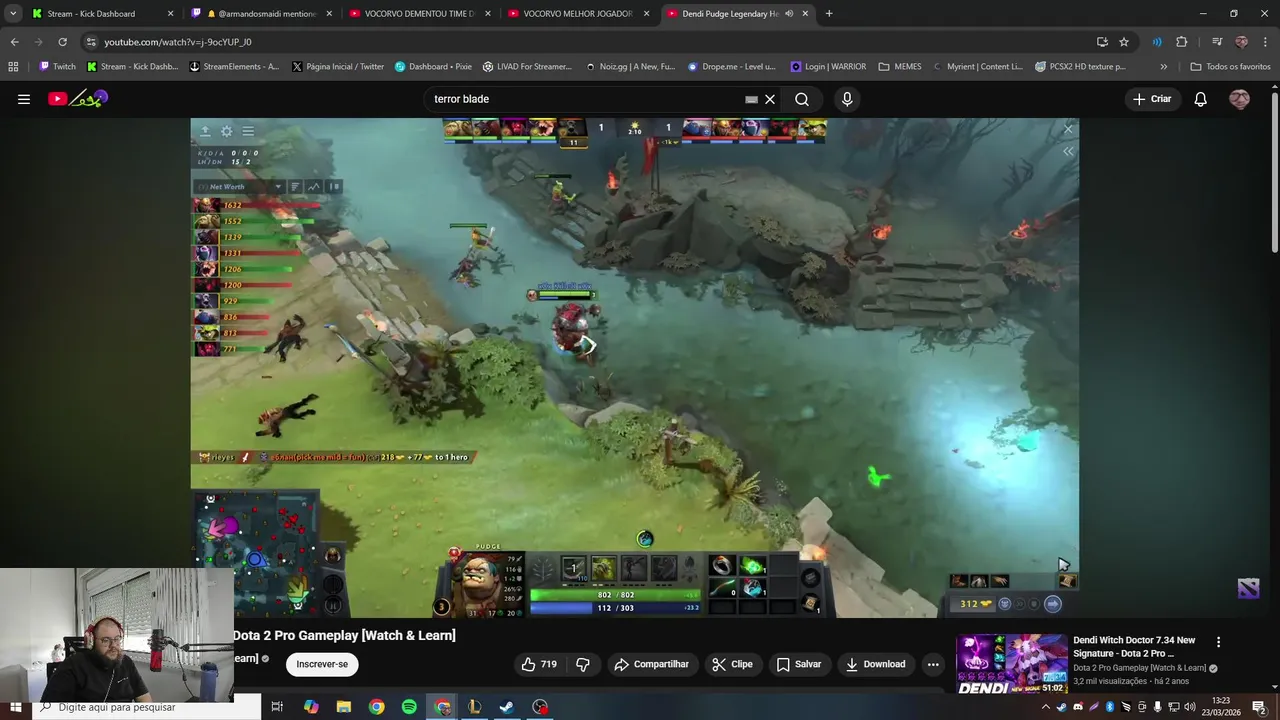Run search with the magnifying glass button
This screenshot has width=1280, height=720.
pyautogui.click(x=802, y=99)
